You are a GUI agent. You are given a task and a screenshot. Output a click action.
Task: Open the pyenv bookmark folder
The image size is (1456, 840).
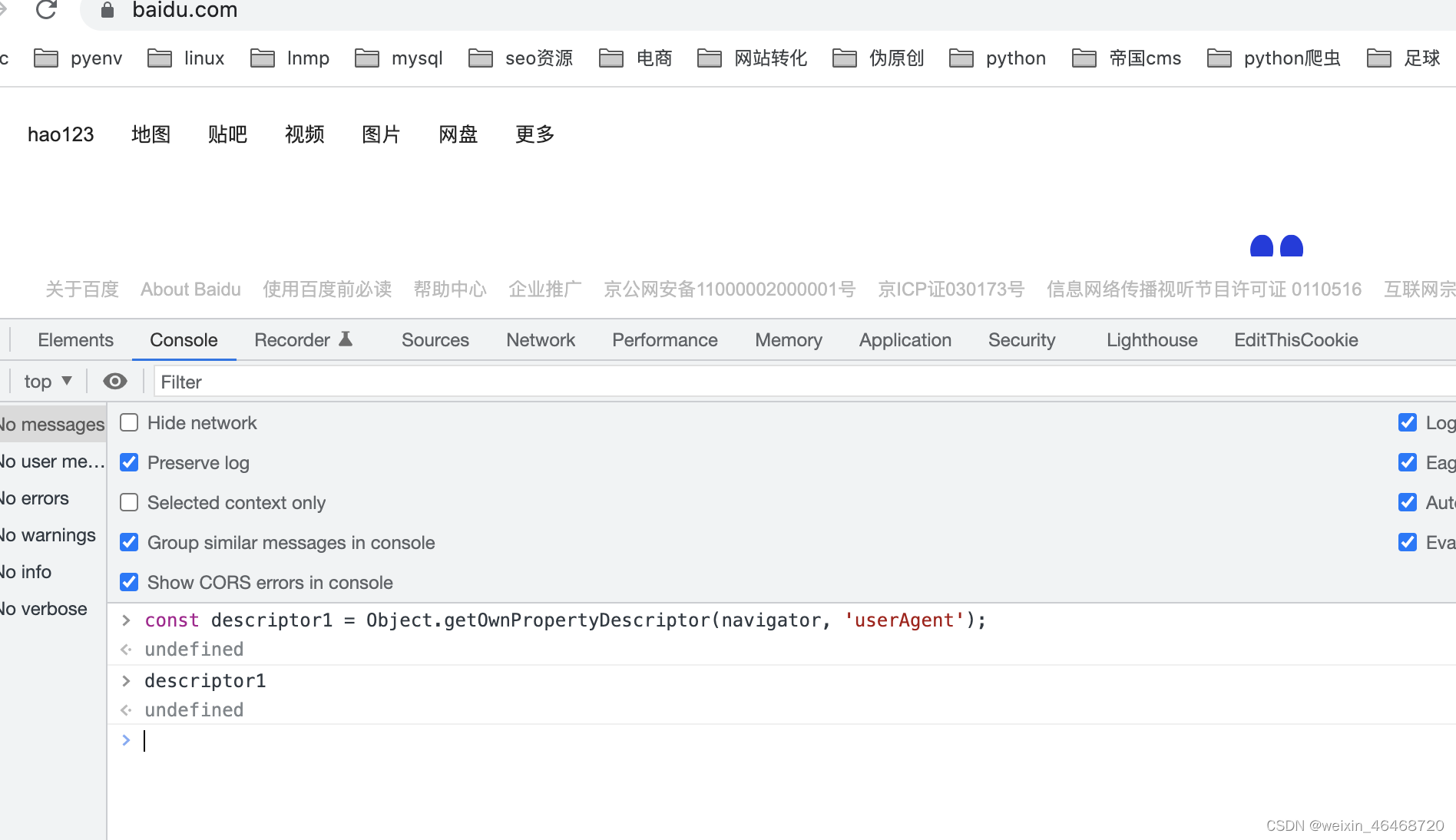tap(78, 58)
